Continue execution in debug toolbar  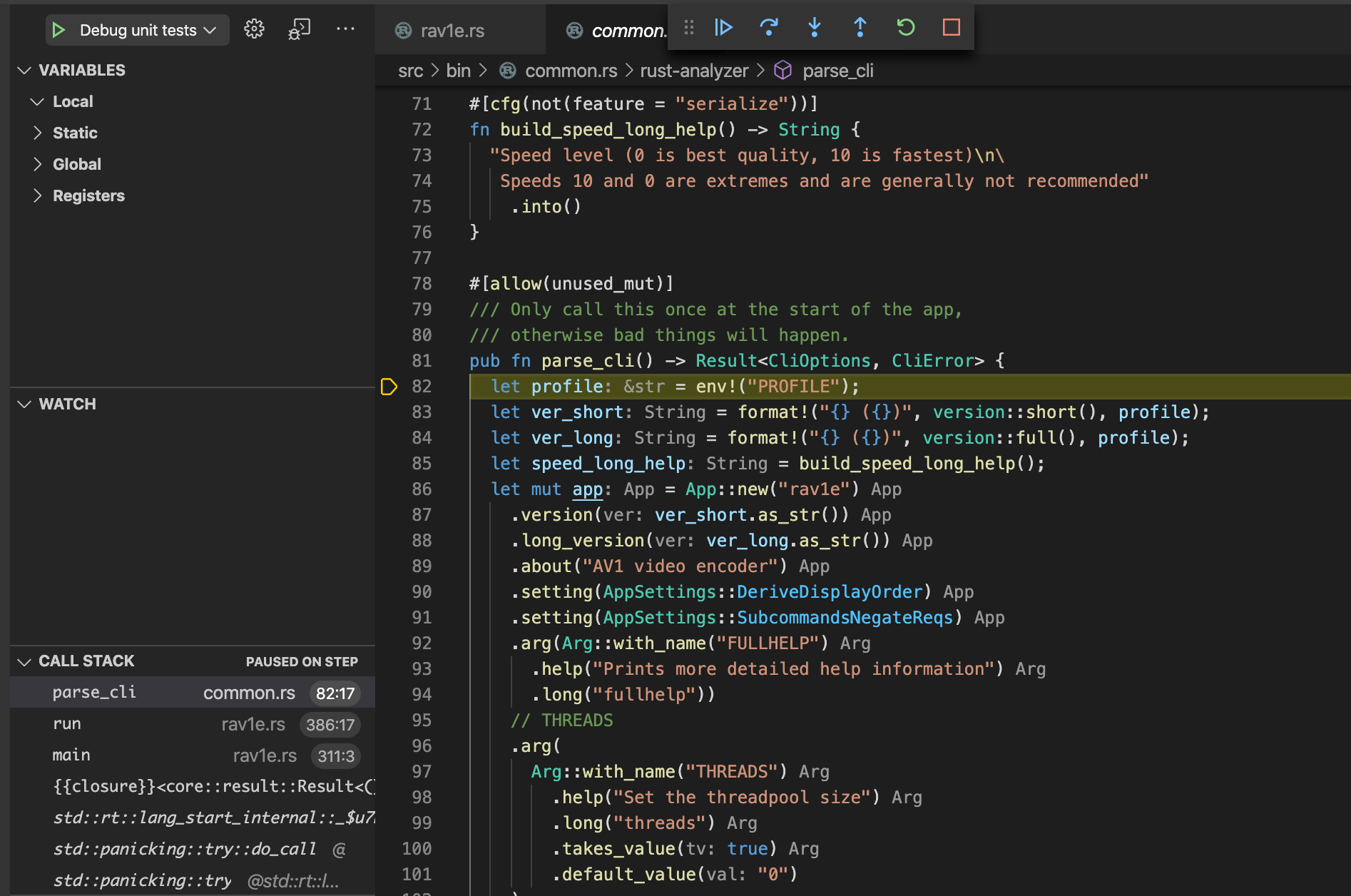pyautogui.click(x=724, y=27)
